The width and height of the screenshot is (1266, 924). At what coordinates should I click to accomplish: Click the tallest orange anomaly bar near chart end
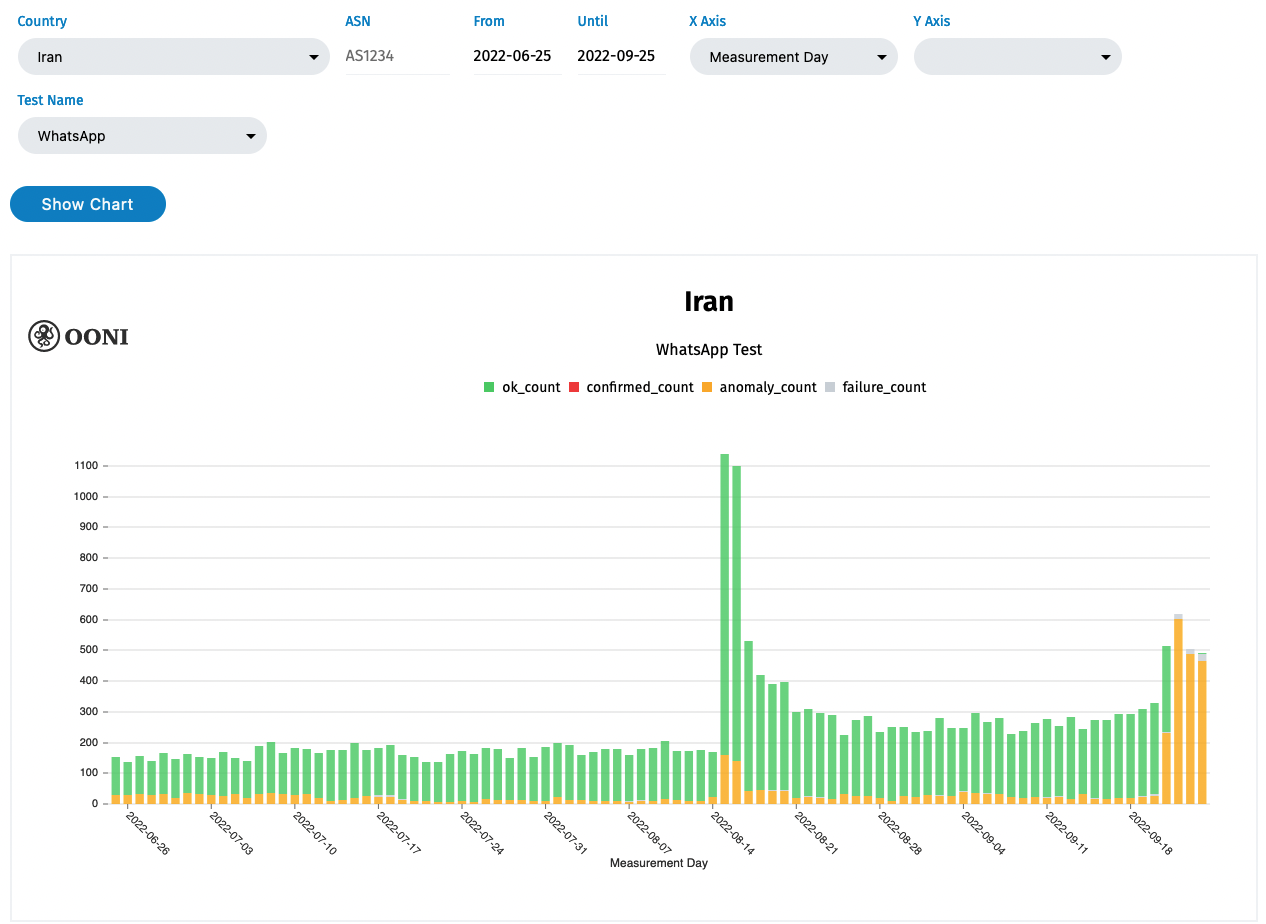tap(1178, 710)
